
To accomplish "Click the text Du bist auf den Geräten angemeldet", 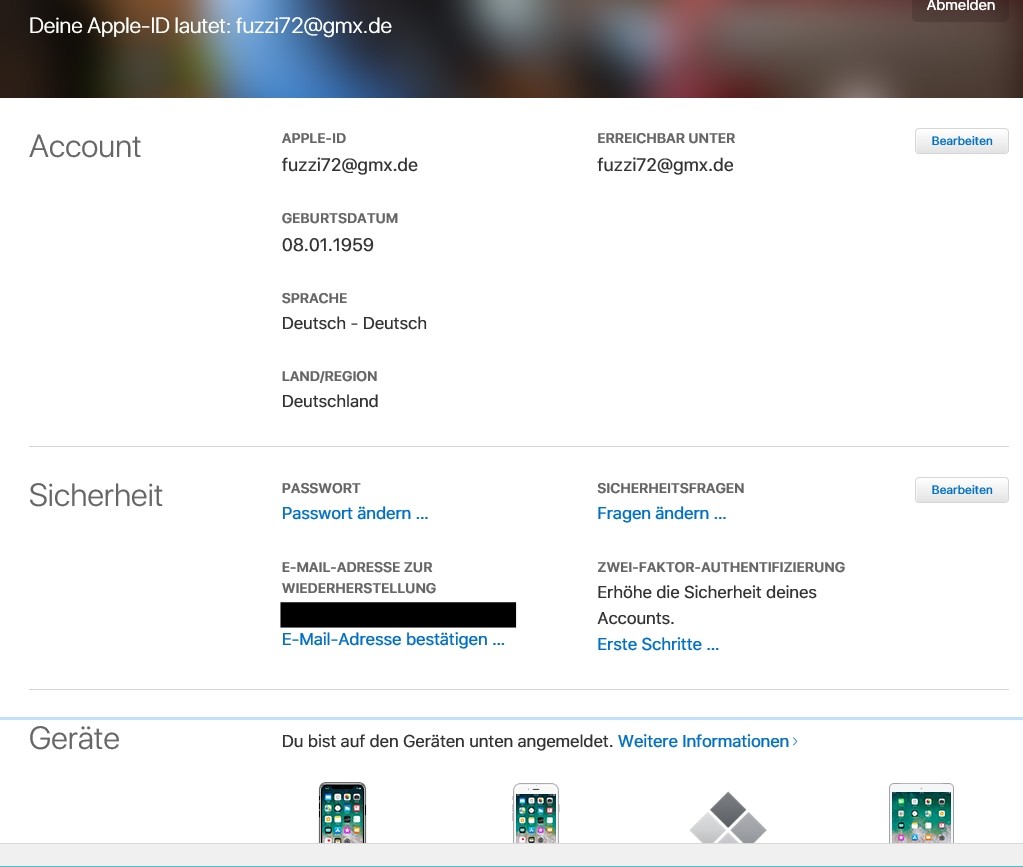I will 448,742.
